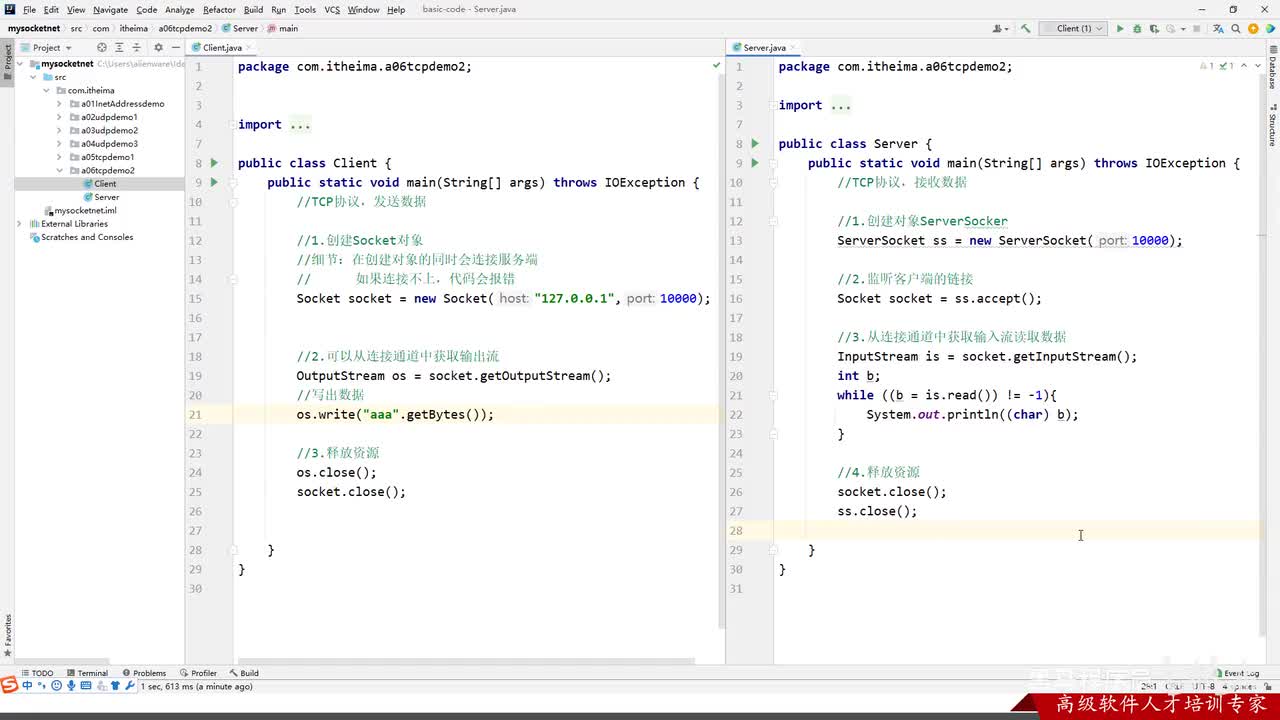Open the Problems tool window
This screenshot has width=1280, height=720.
[144, 673]
